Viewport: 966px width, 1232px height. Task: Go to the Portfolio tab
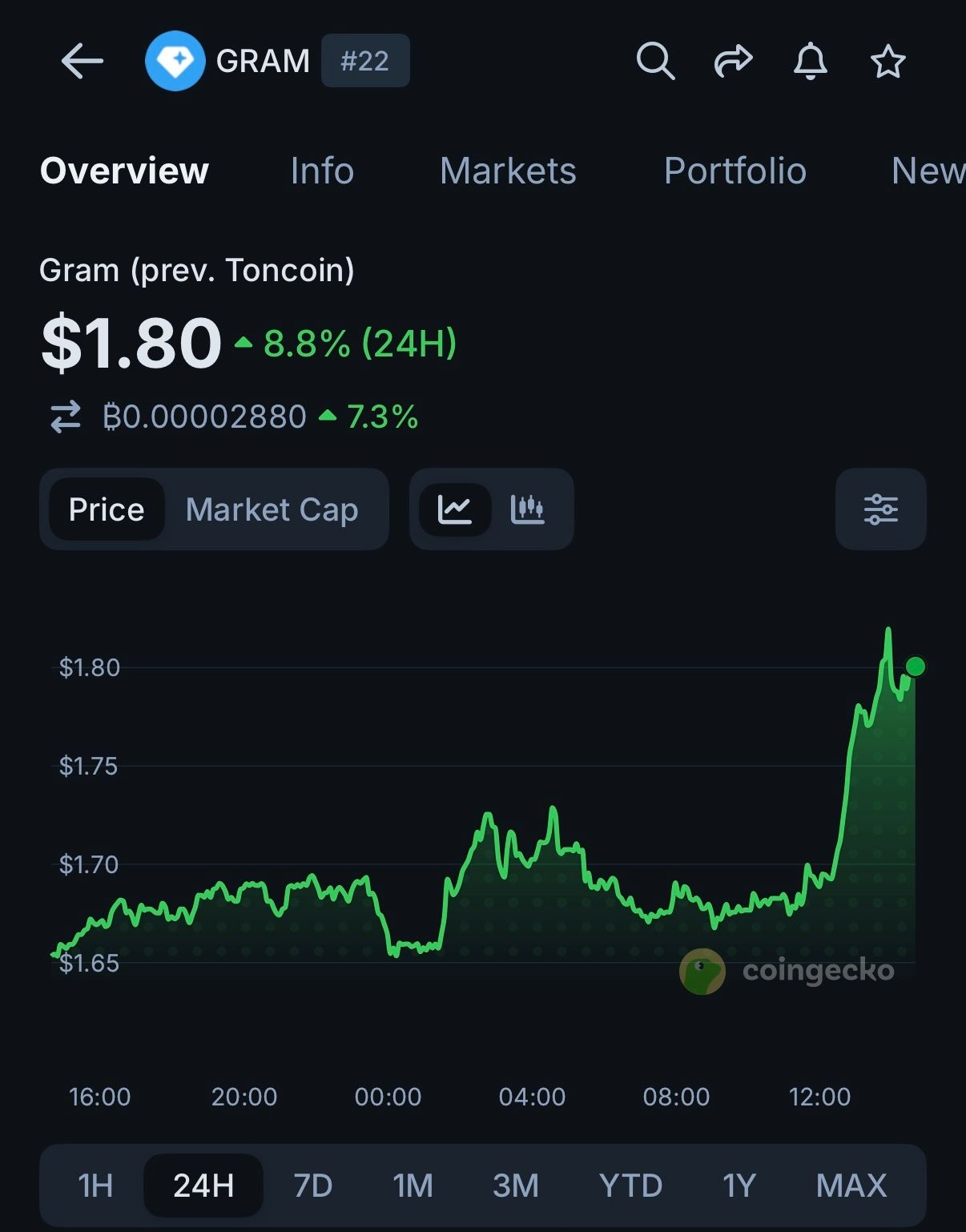[735, 171]
